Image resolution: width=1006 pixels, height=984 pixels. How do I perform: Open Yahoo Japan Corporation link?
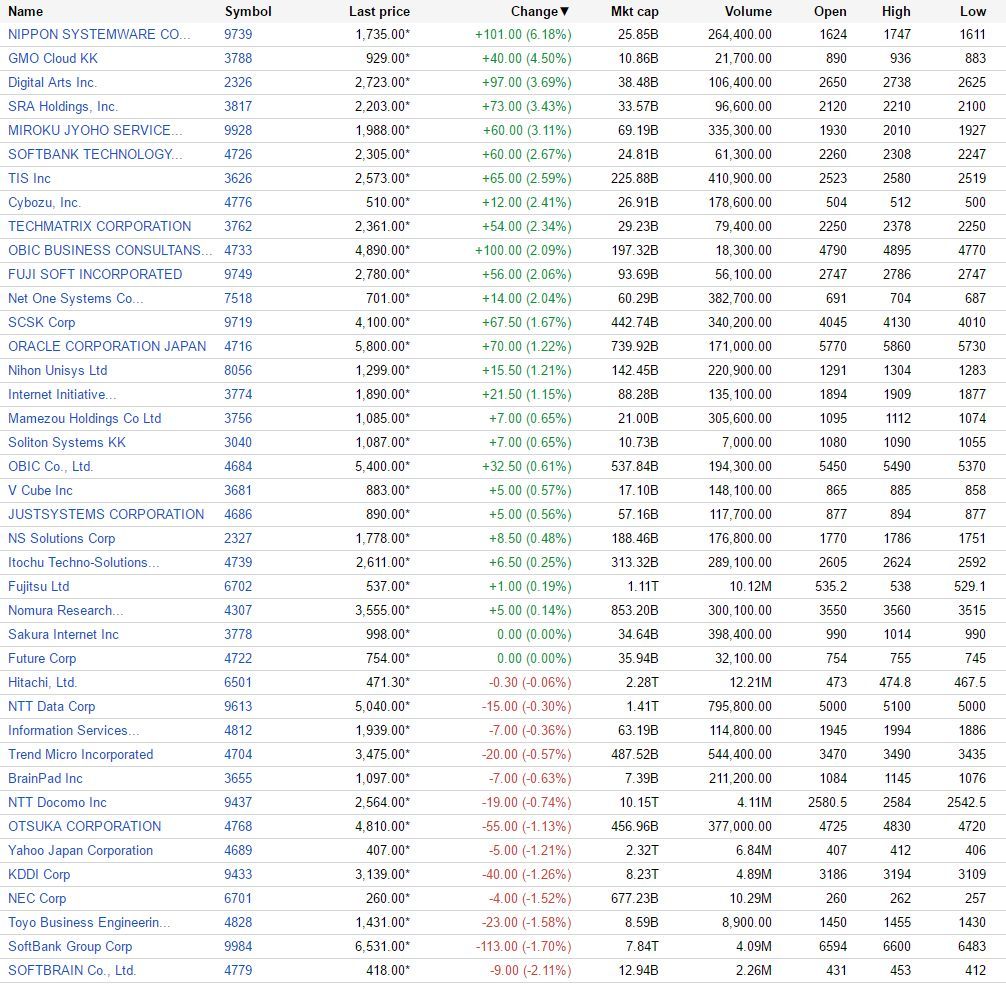click(x=80, y=850)
